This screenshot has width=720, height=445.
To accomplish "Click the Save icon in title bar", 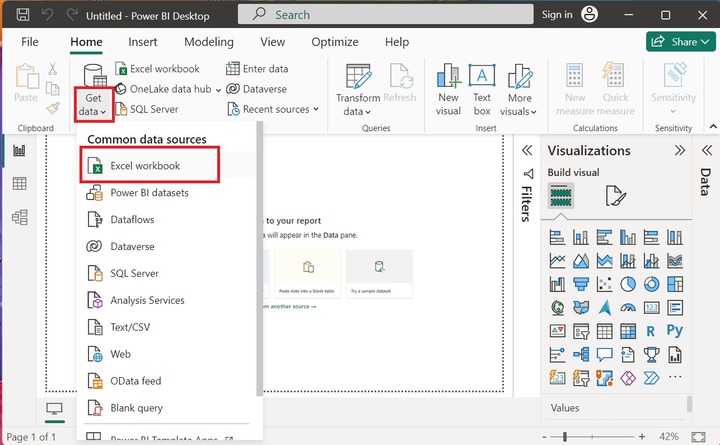I will click(23, 16).
